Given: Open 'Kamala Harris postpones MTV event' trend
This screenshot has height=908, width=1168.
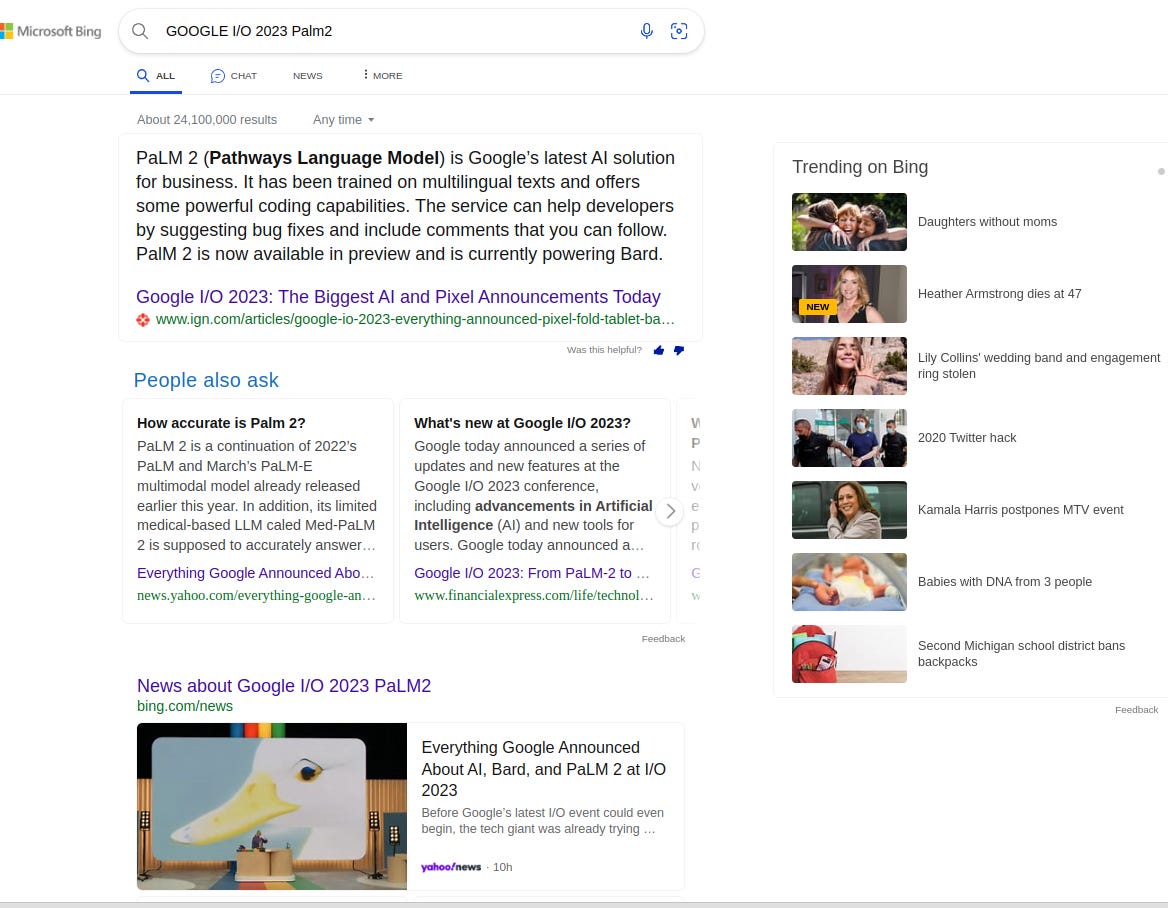Looking at the screenshot, I should tap(1021, 510).
